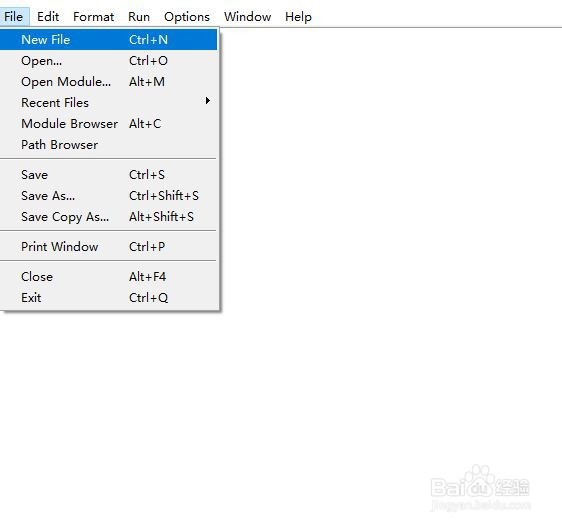Image resolution: width=562 pixels, height=525 pixels.
Task: Open the Edit menu
Action: pos(48,16)
